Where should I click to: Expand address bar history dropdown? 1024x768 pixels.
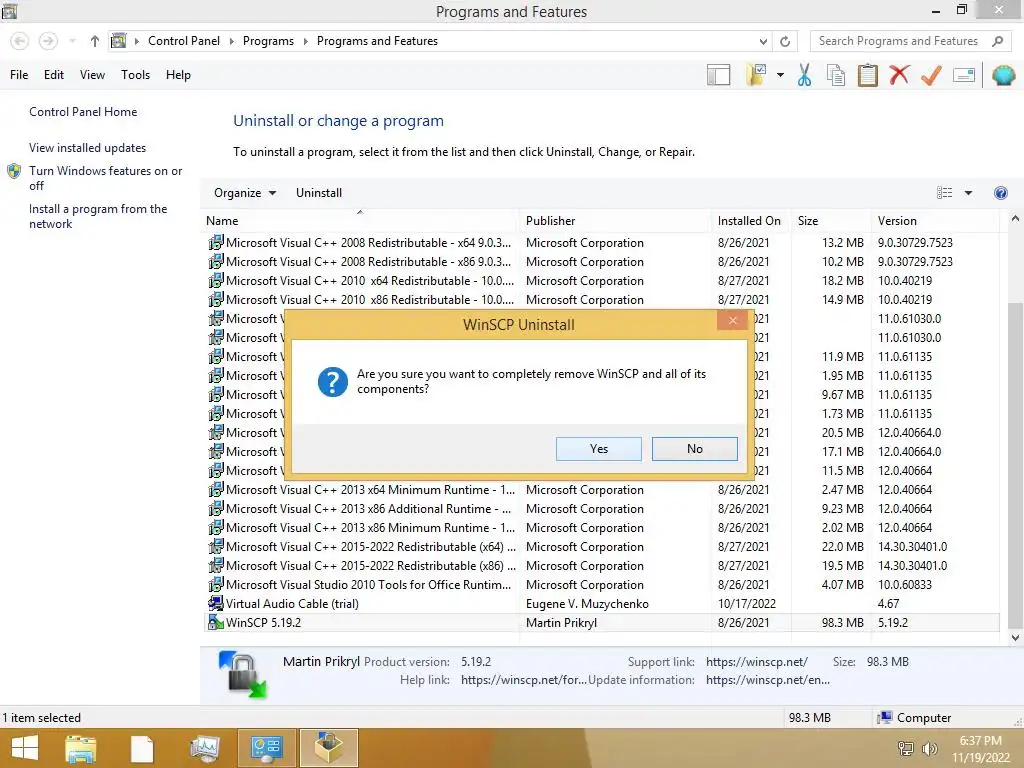[x=763, y=41]
